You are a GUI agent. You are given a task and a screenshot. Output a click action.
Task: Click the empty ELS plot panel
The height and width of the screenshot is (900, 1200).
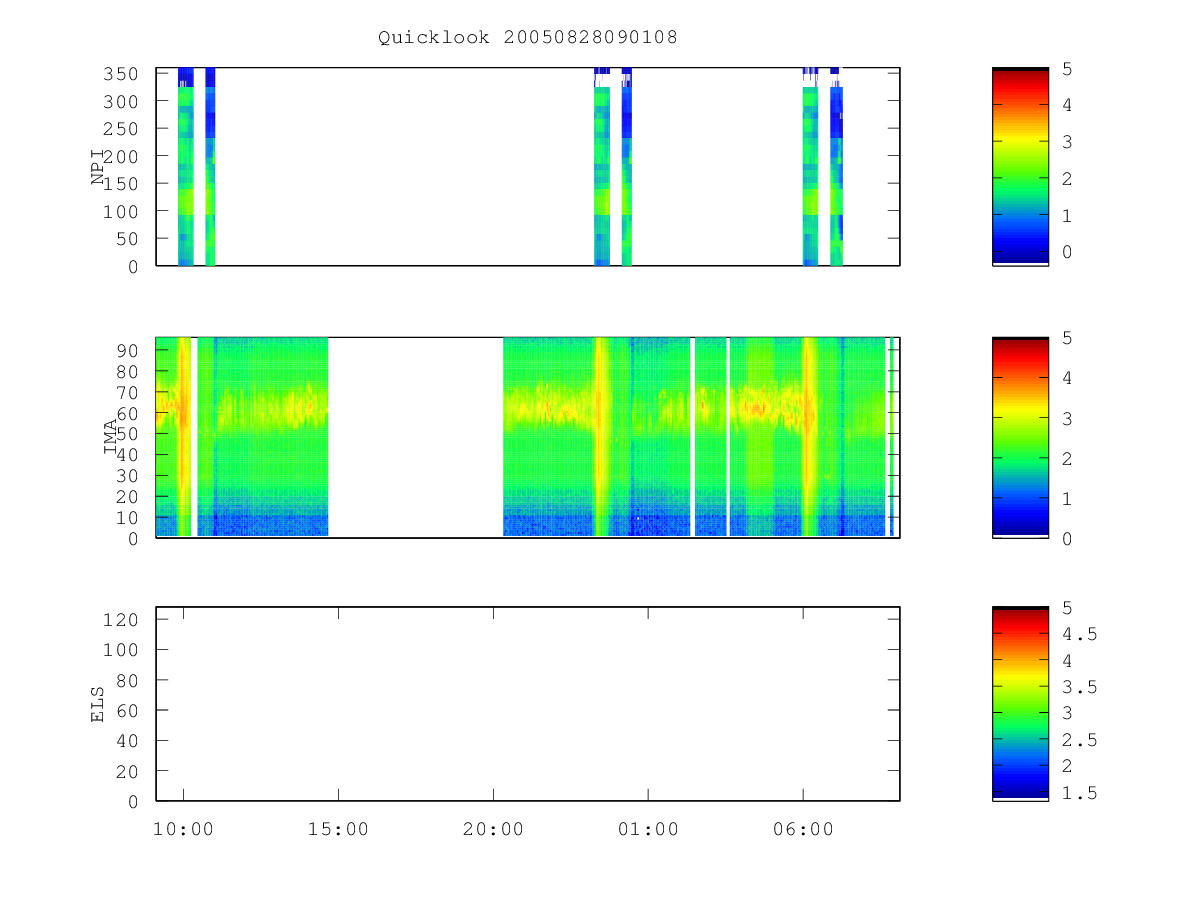pos(528,704)
